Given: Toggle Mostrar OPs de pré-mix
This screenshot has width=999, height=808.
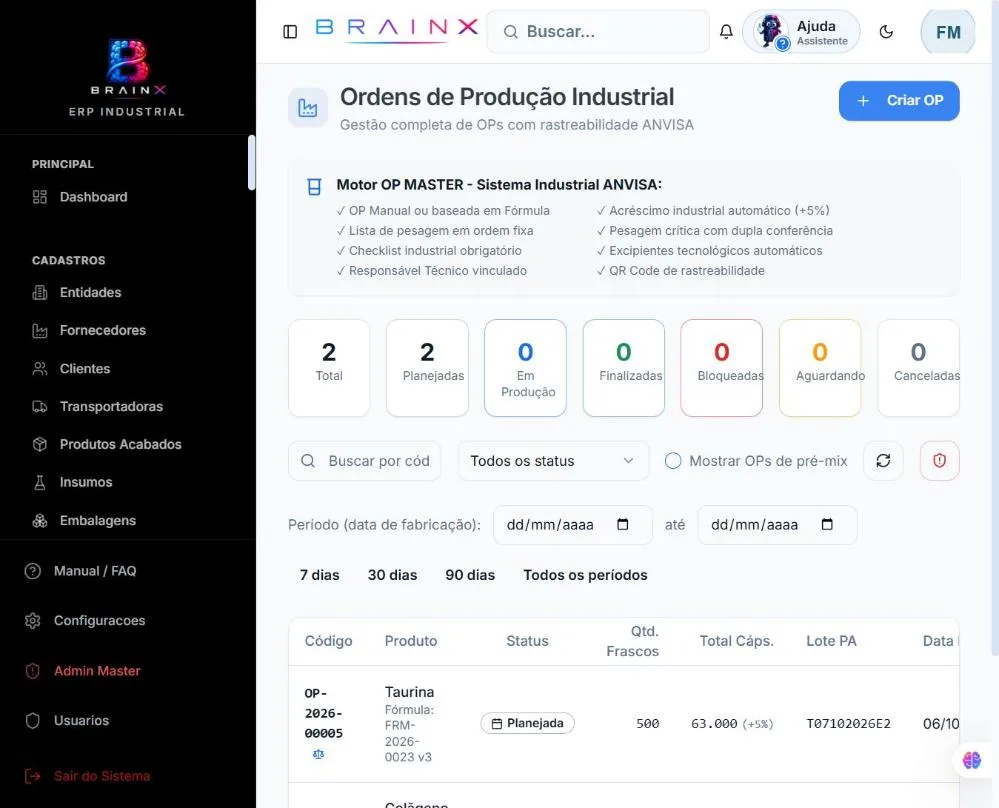Looking at the screenshot, I should 673,461.
